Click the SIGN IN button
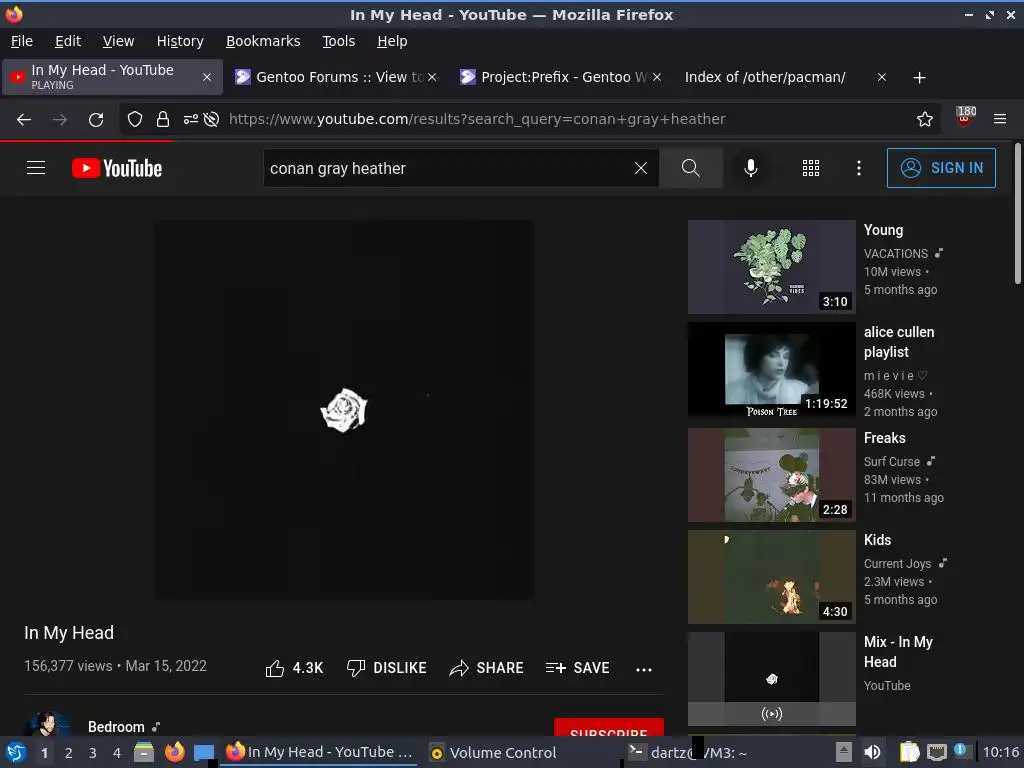1024x768 pixels. (x=941, y=168)
